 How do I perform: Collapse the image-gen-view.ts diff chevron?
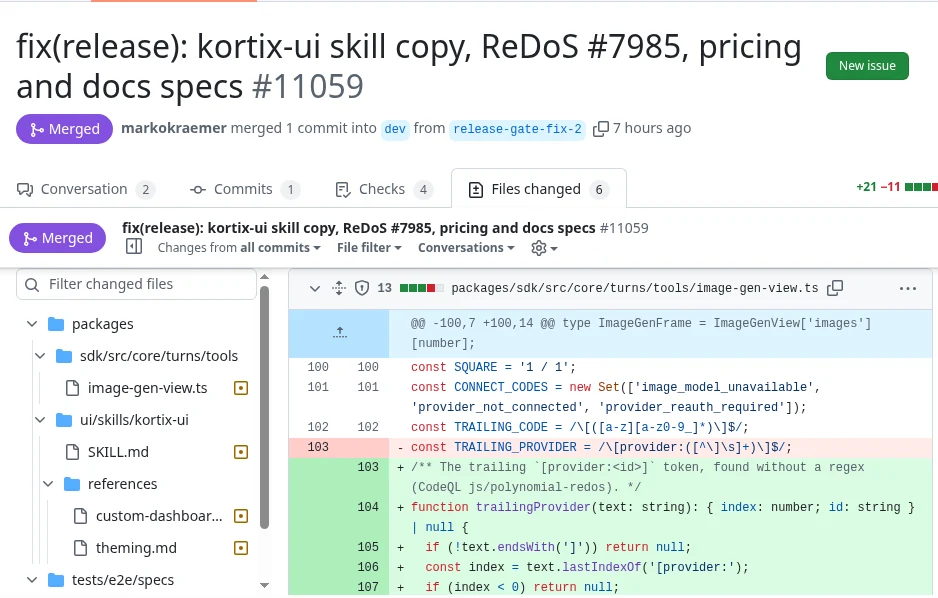pyautogui.click(x=315, y=288)
